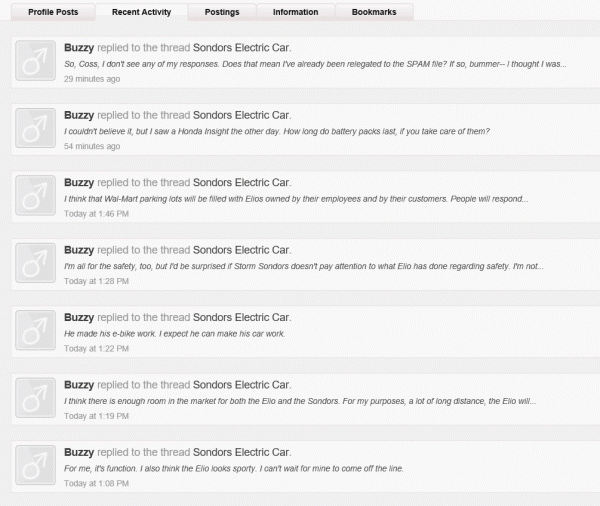Open Sondors Electric Car thread from 29 minutes ago
This screenshot has height=506, width=600.
pos(240,47)
